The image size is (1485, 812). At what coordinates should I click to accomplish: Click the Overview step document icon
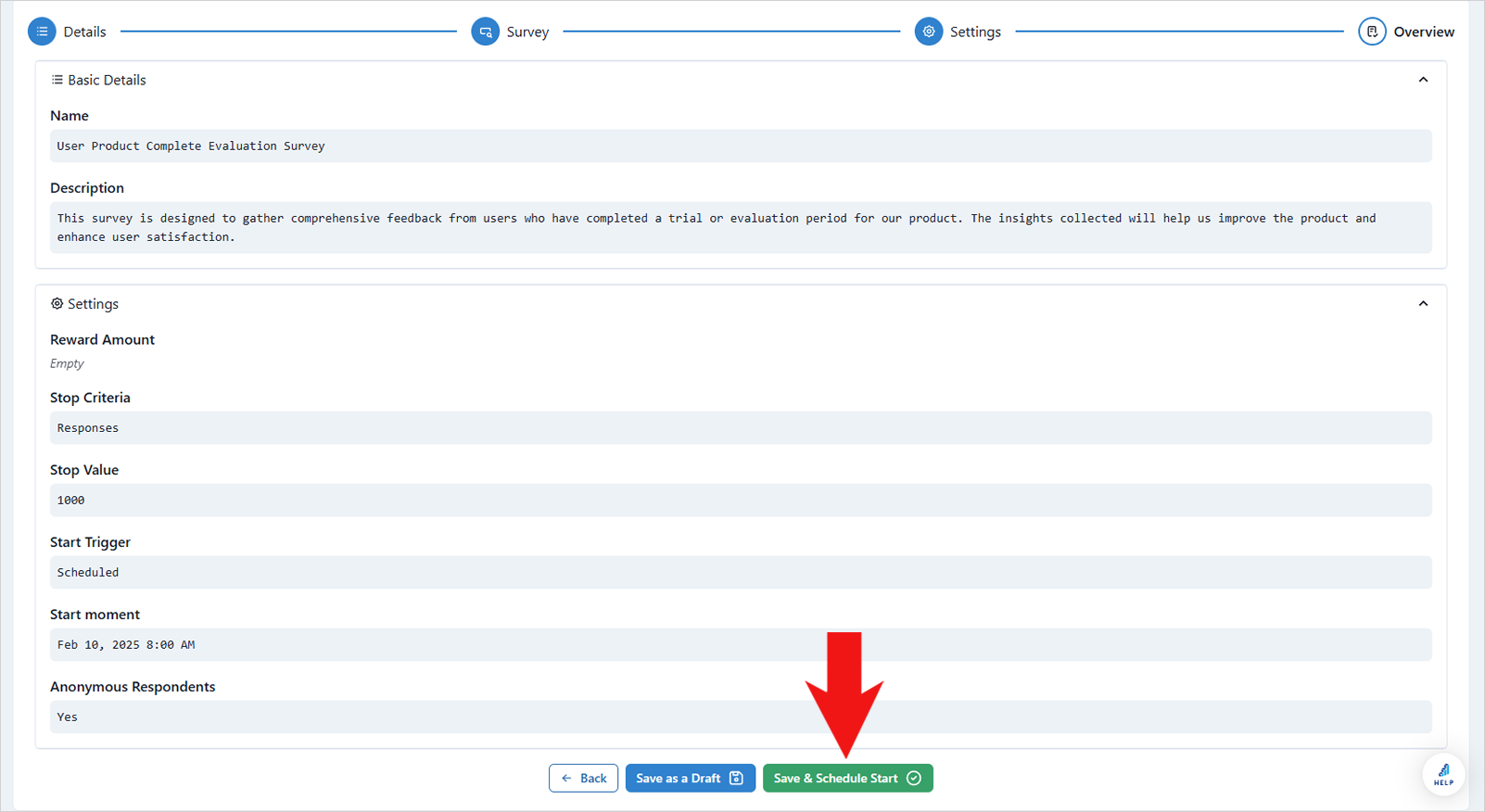pyautogui.click(x=1372, y=32)
